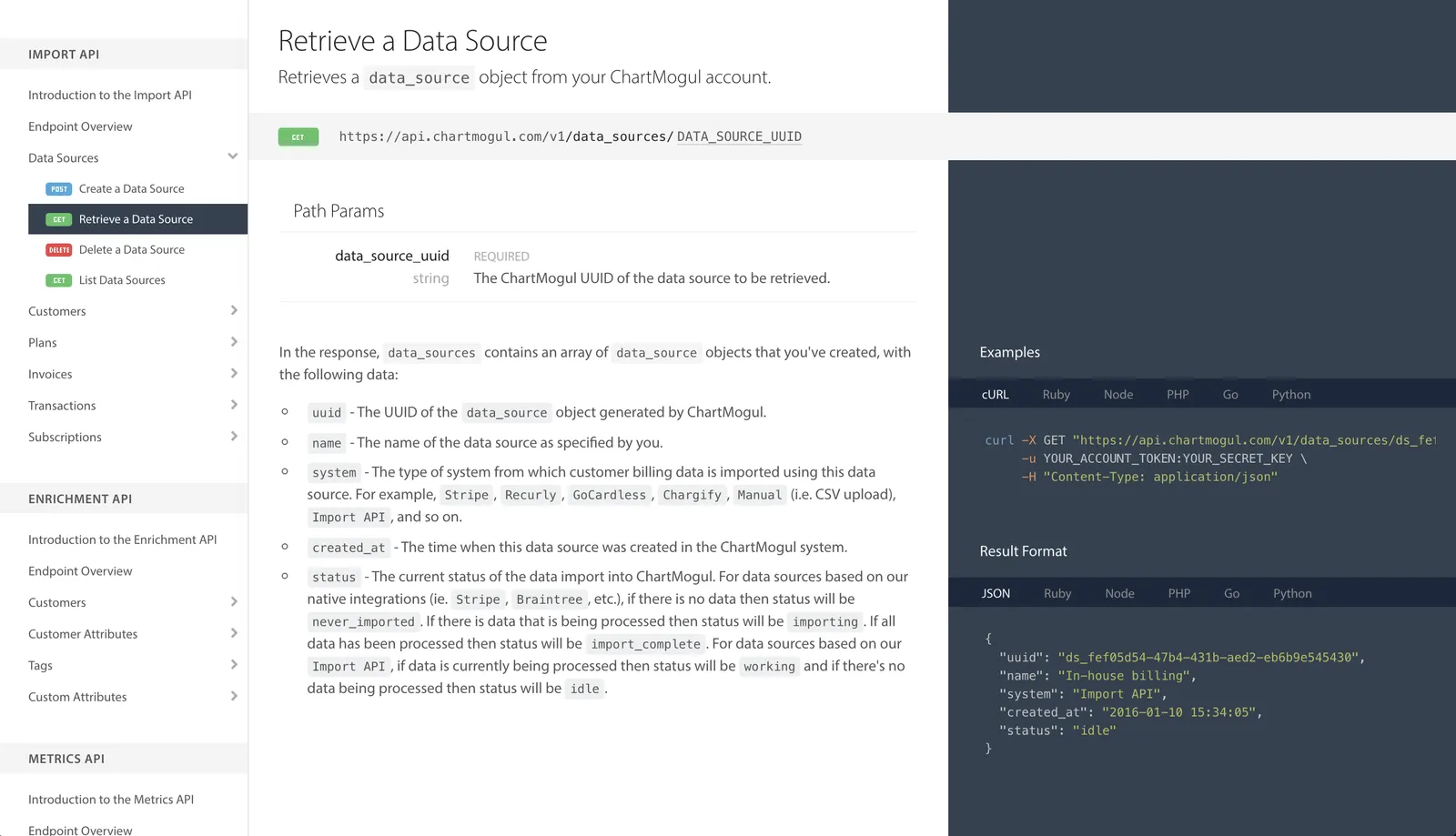Image resolution: width=1456 pixels, height=836 pixels.
Task: Expand the Tags section chevron
Action: [234, 665]
